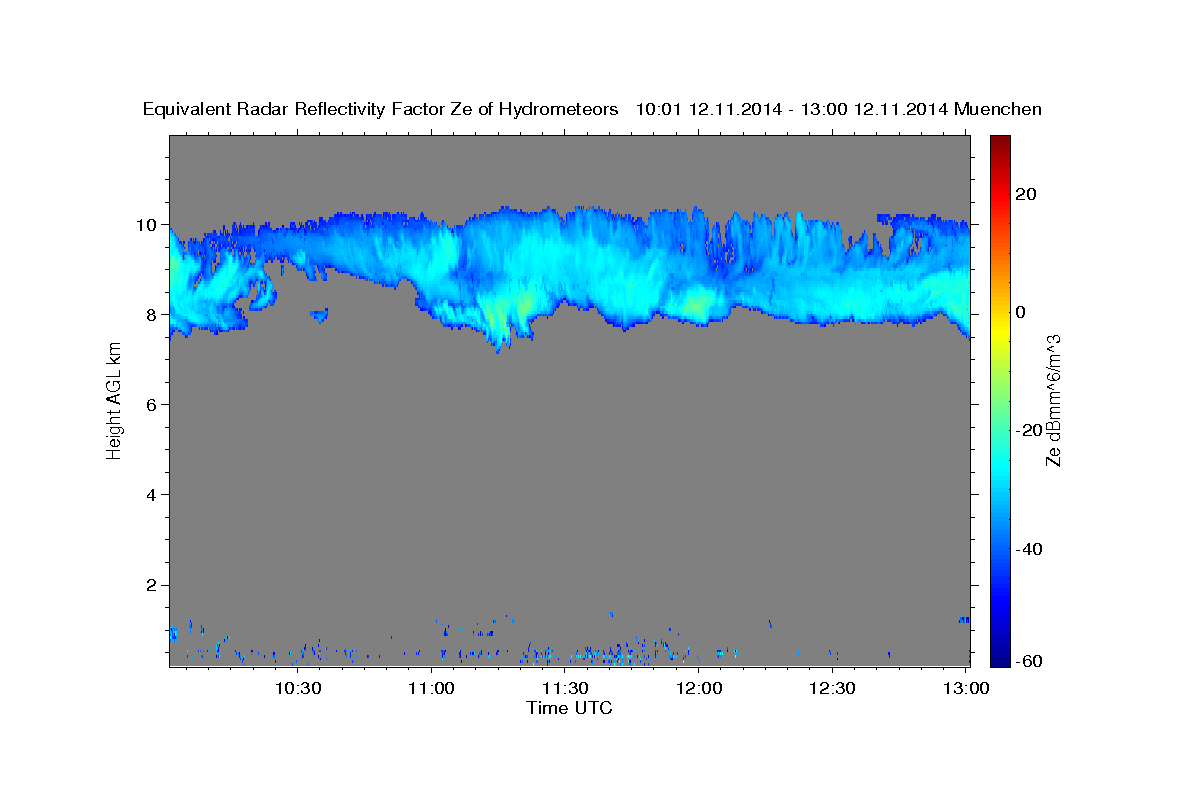Click the 'Height AGL km' axis title
The width and height of the screenshot is (1200, 800).
point(115,400)
